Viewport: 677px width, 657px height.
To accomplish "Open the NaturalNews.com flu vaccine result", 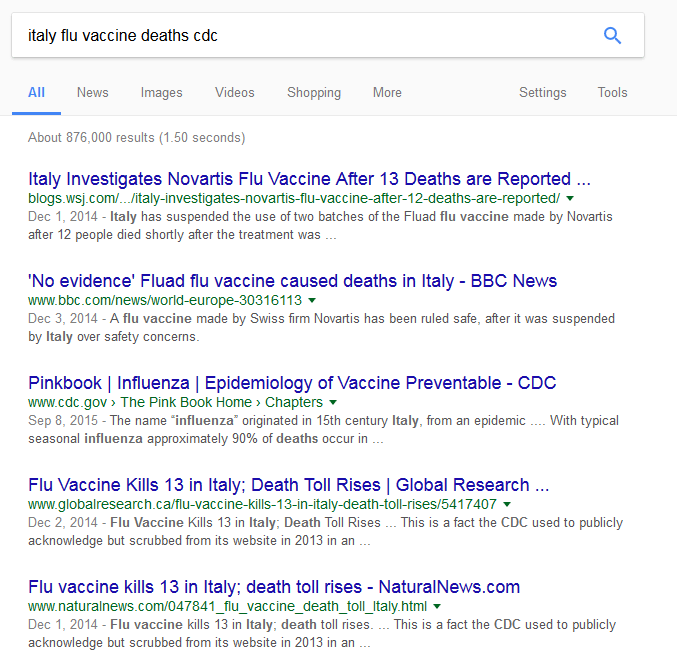I will [274, 587].
